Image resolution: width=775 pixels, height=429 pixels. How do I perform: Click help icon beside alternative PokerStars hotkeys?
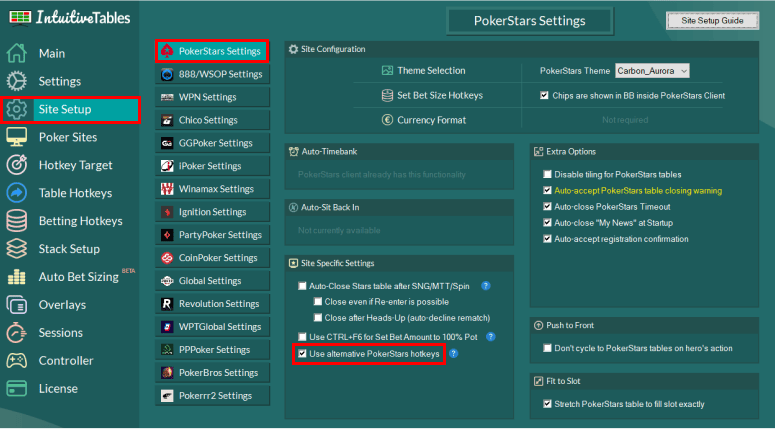point(453,353)
